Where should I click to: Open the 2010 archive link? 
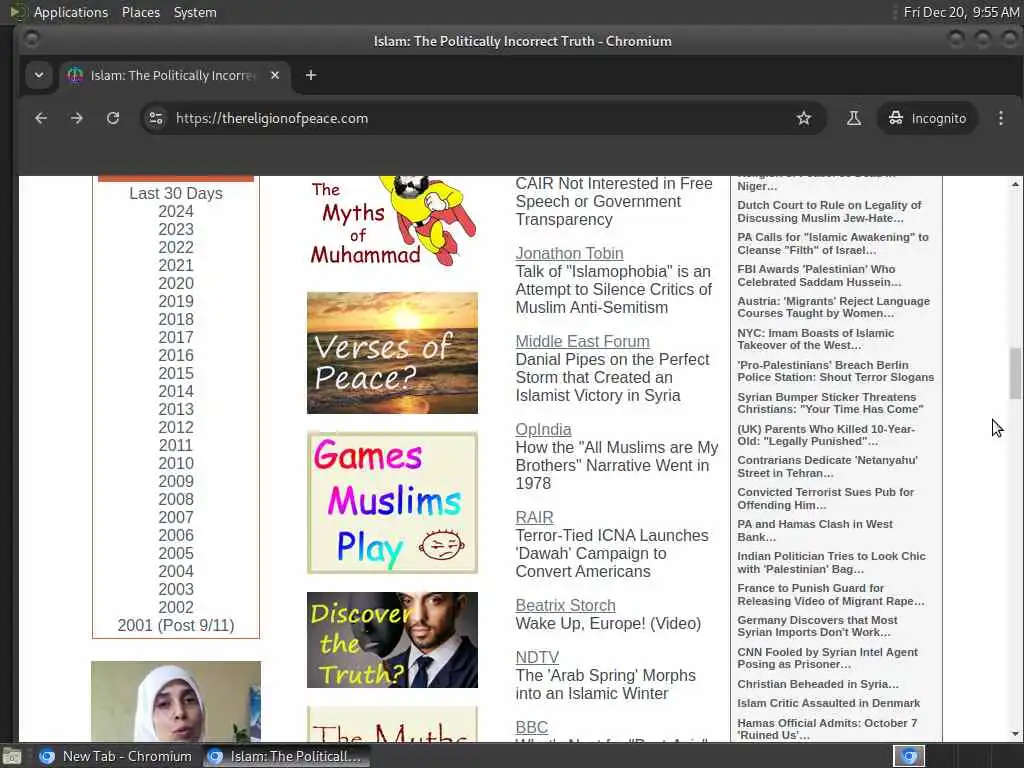coord(176,464)
